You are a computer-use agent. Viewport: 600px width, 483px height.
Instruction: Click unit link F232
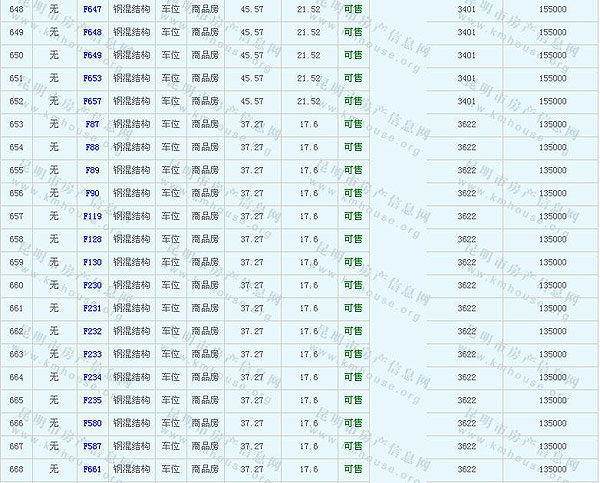pos(92,331)
